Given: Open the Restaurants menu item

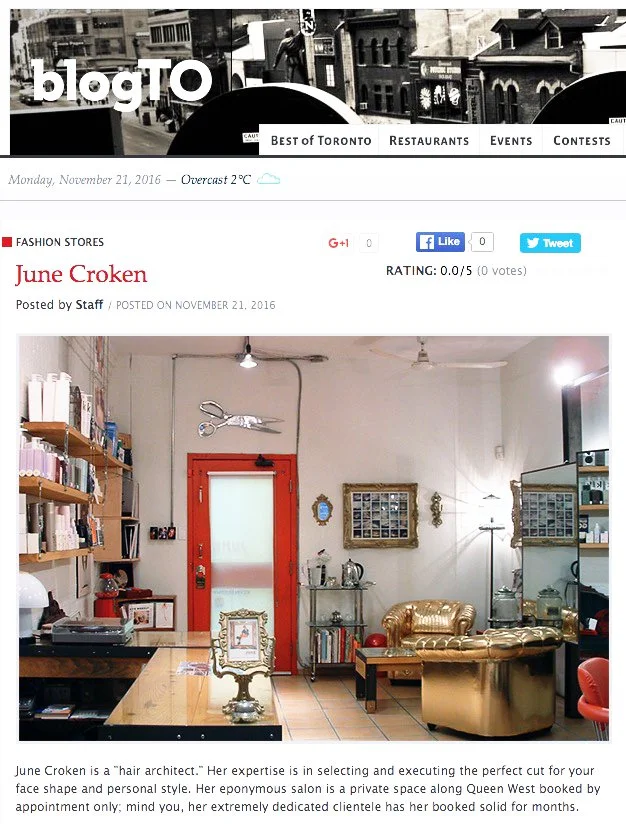Looking at the screenshot, I should [429, 141].
